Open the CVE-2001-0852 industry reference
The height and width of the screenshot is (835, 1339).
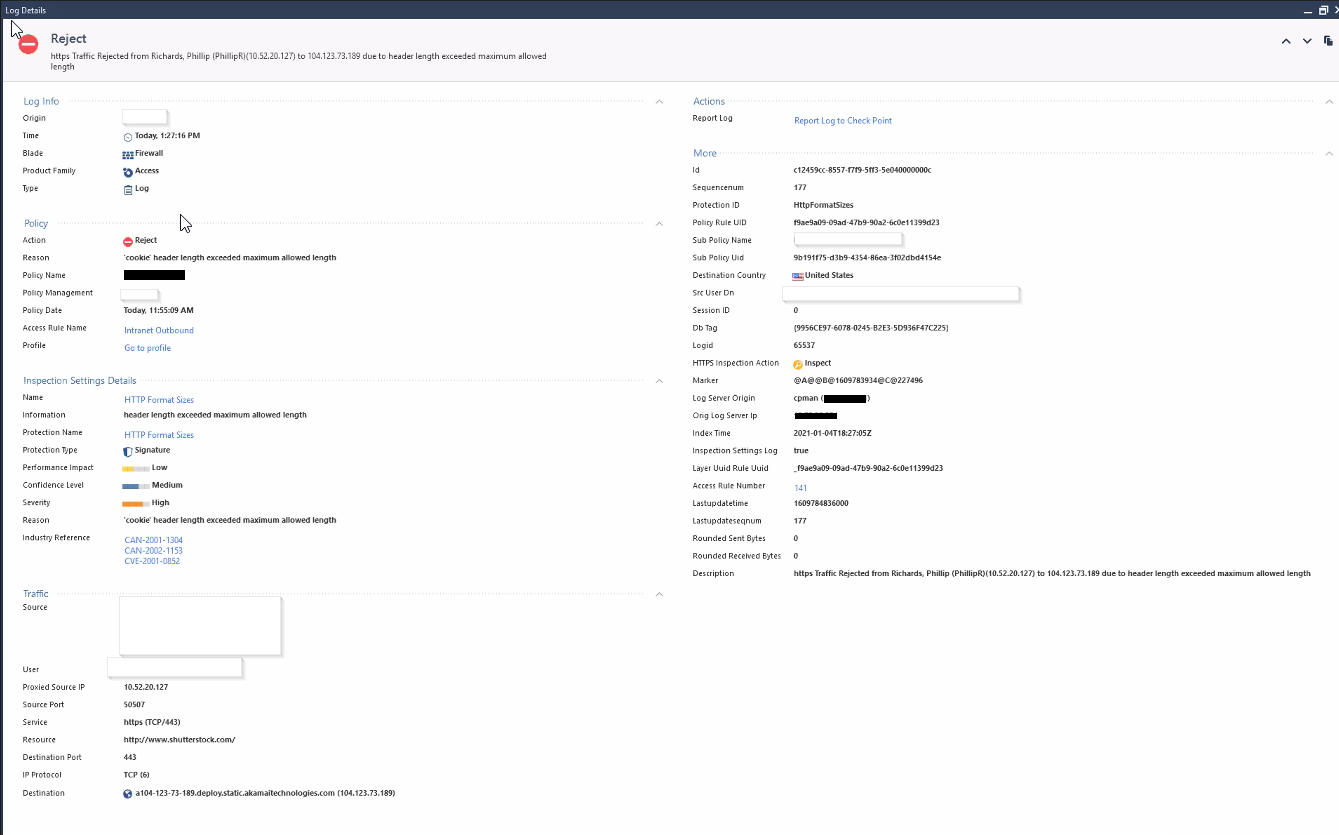(153, 561)
